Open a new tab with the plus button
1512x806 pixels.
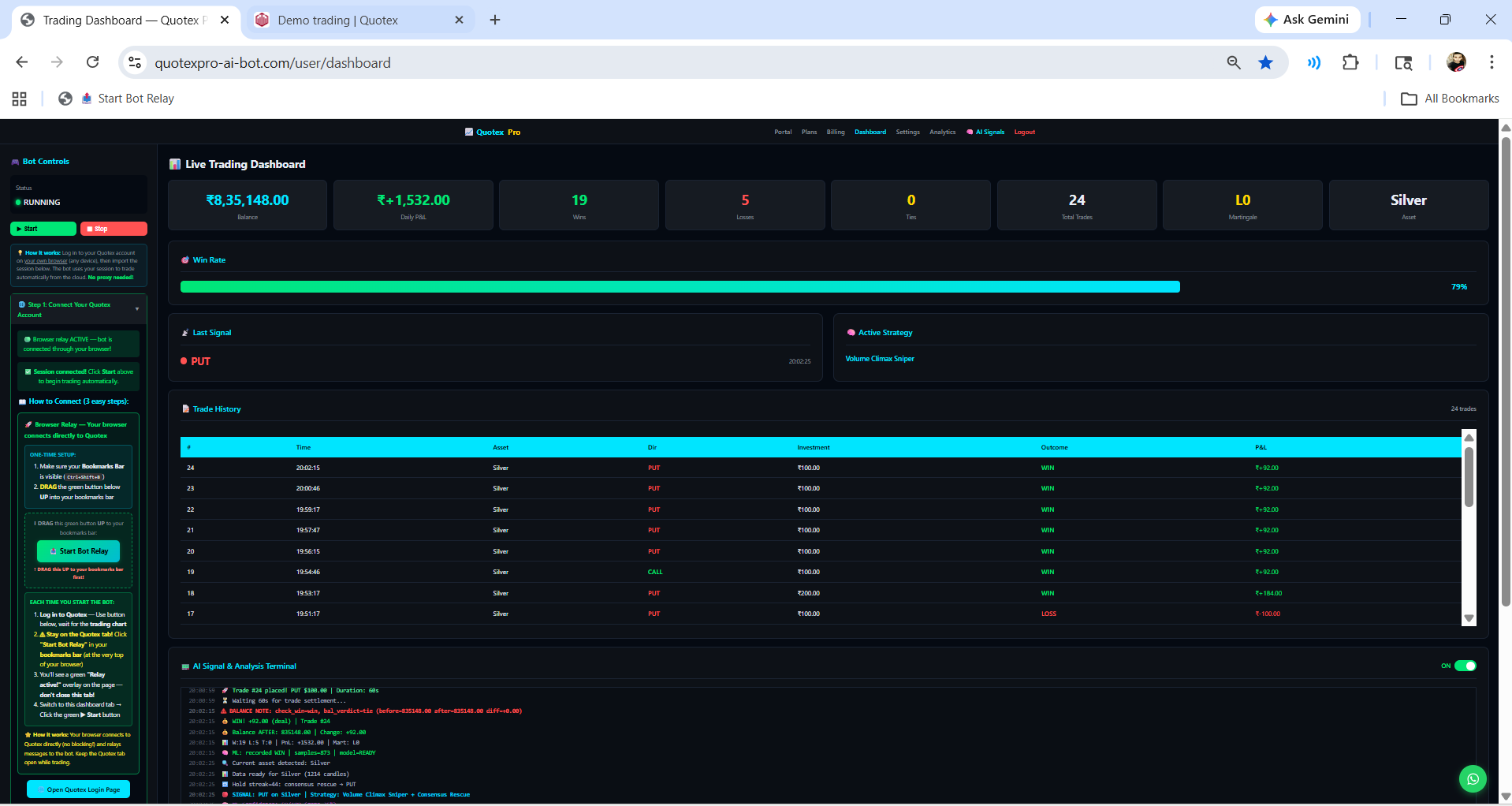point(495,20)
